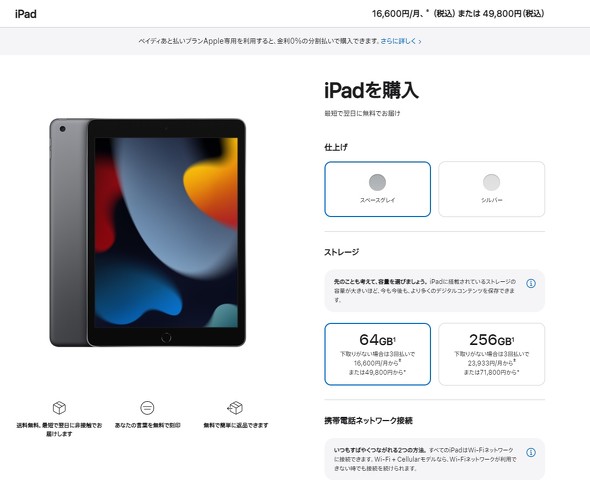This screenshot has width=590, height=480.
Task: Open the さらに詳しく link
Action: 398,41
